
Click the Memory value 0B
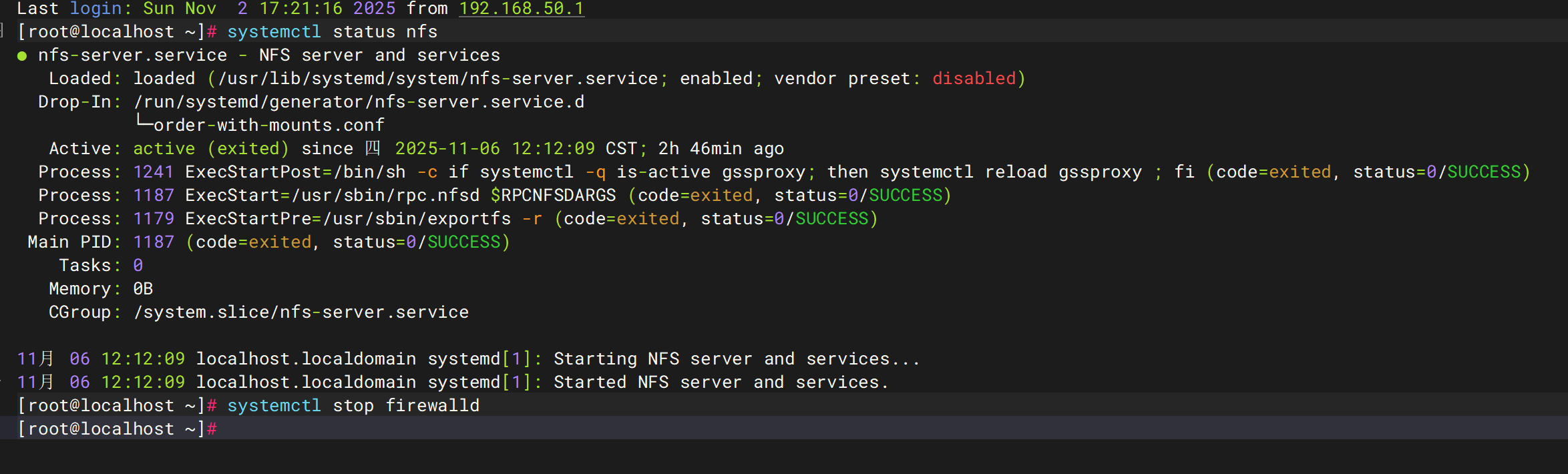[143, 289]
